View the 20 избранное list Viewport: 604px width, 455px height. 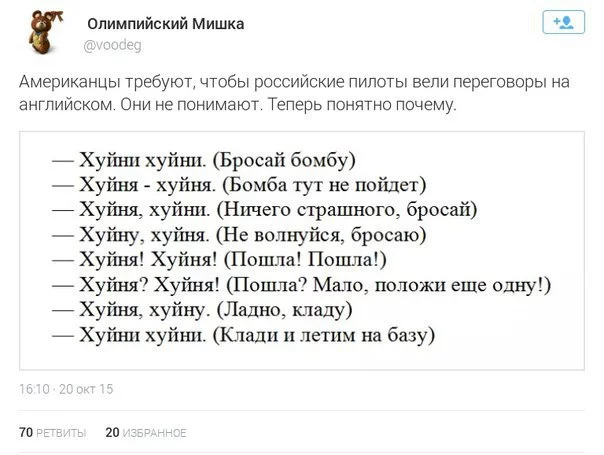[146, 432]
